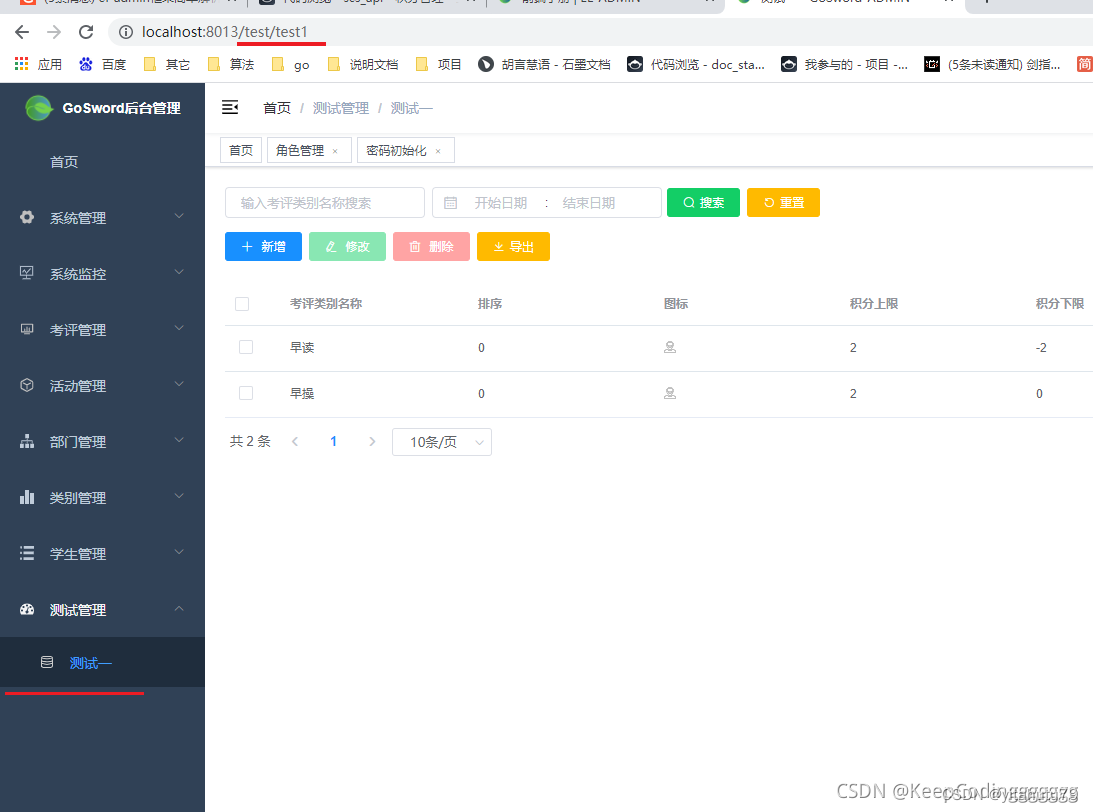
Task: Click the calendar icon in the date picker
Action: pyautogui.click(x=451, y=202)
